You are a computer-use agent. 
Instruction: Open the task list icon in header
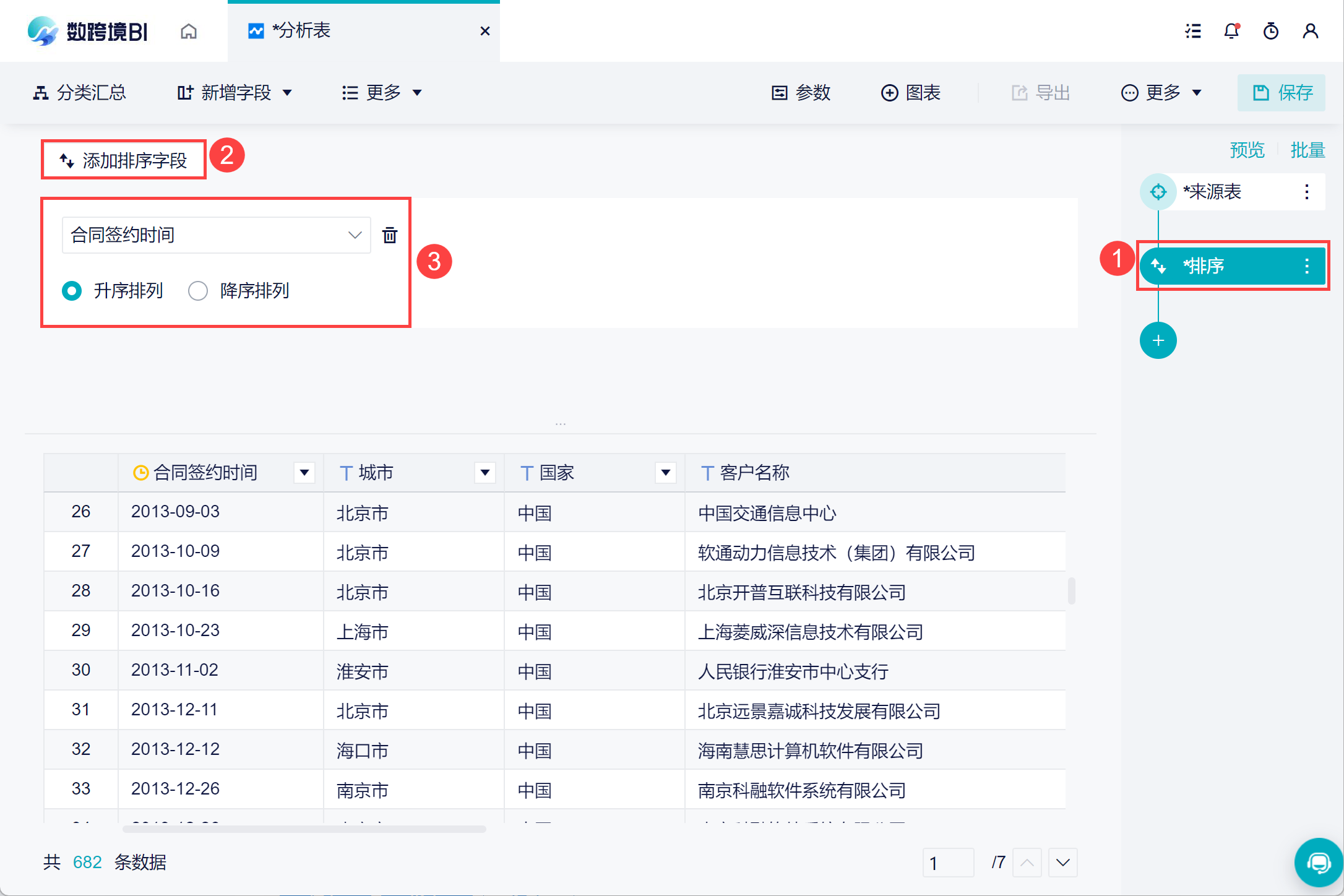[x=1193, y=31]
